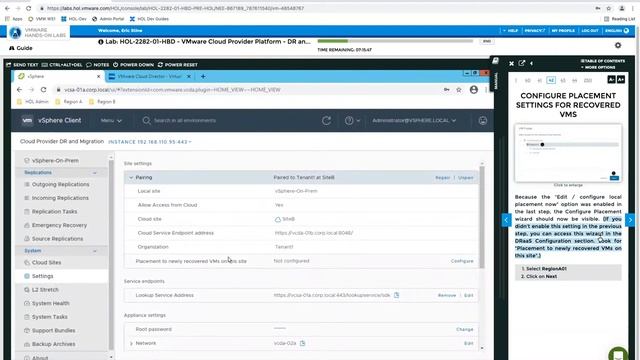Viewport: 640px width, 360px height.
Task: Open the vSphere Menu dropdown
Action: point(111,120)
